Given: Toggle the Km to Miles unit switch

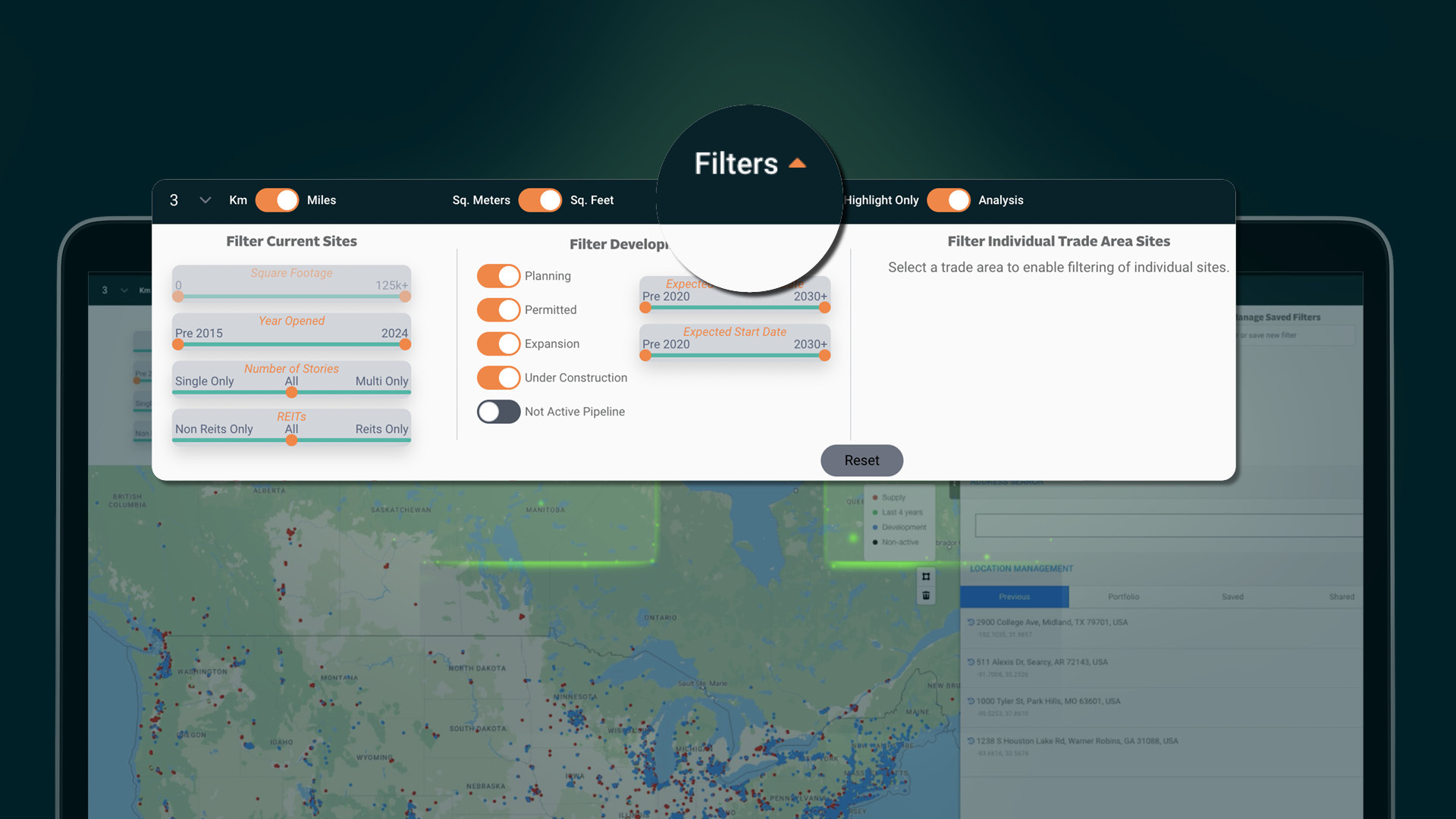Looking at the screenshot, I should coord(278,200).
